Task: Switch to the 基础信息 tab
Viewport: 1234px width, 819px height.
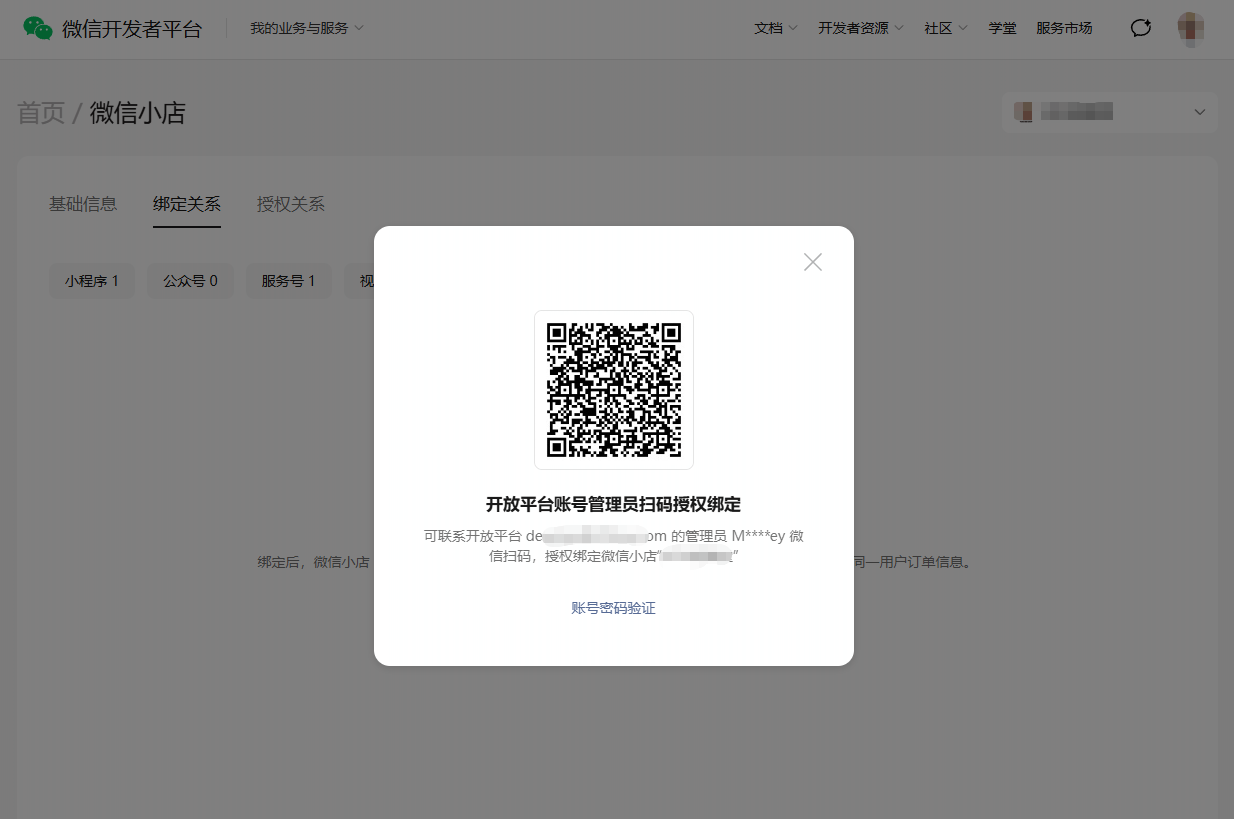Action: pyautogui.click(x=83, y=204)
